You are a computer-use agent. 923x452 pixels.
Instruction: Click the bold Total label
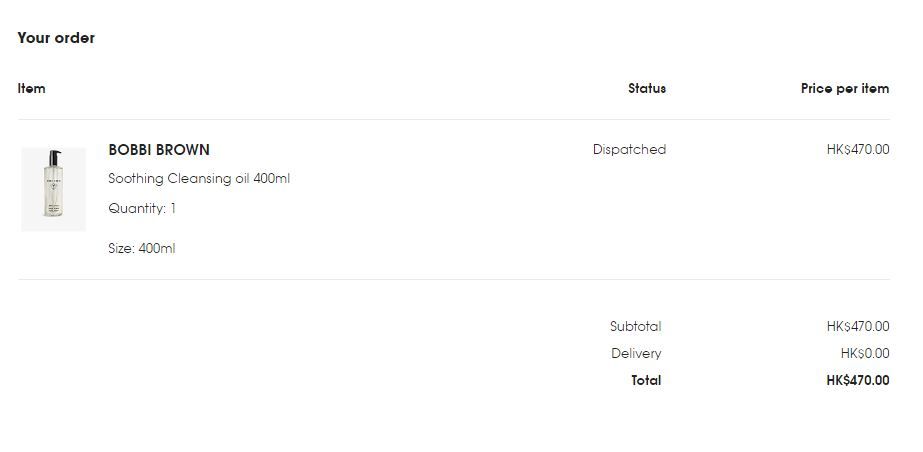(x=646, y=380)
